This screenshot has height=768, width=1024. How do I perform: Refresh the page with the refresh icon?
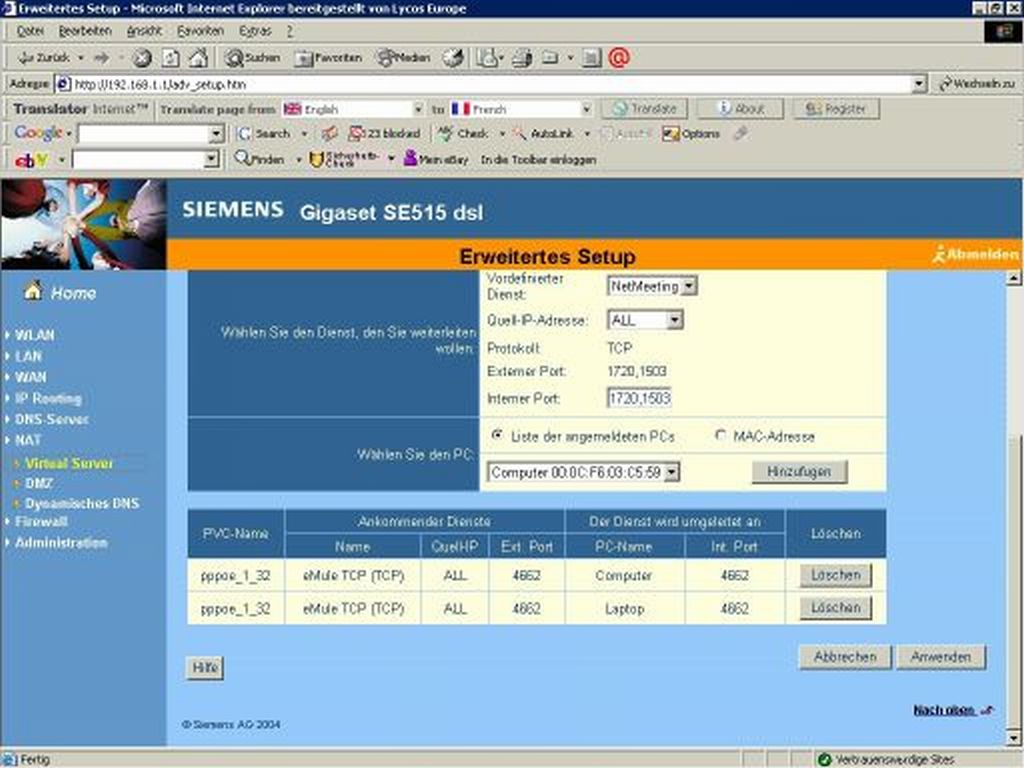[x=170, y=59]
